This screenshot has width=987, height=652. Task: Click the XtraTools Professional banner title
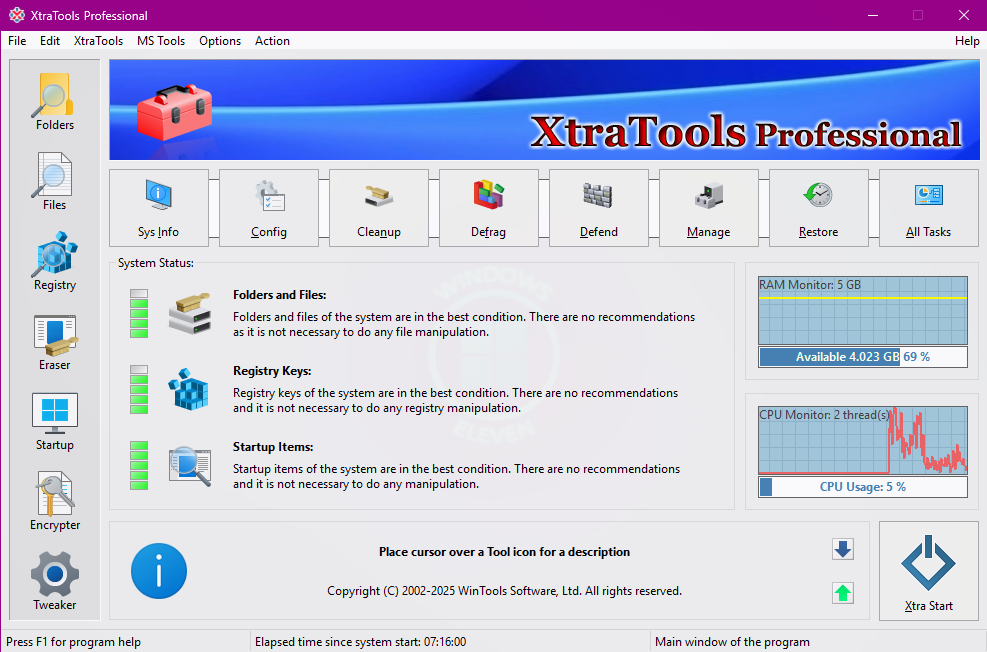point(746,132)
